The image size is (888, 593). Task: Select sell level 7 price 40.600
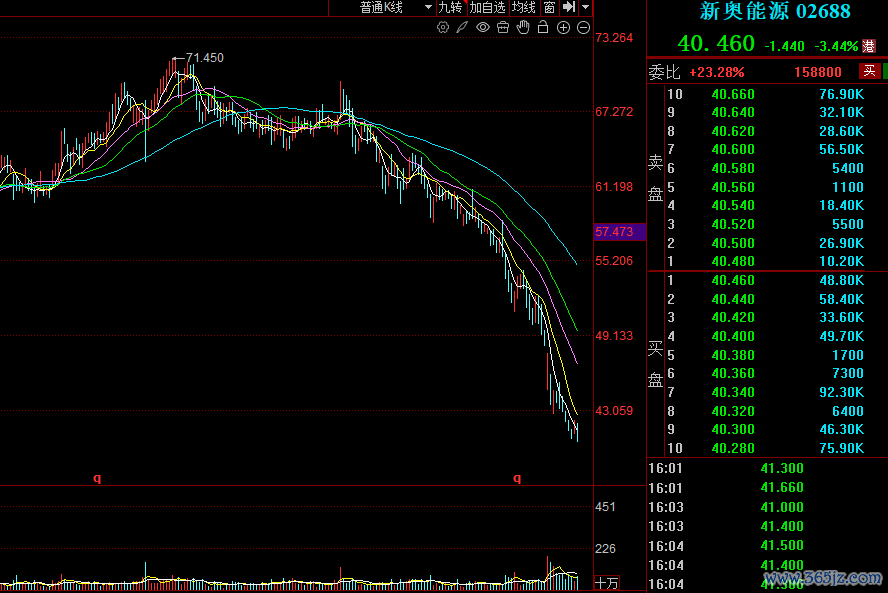(x=733, y=149)
